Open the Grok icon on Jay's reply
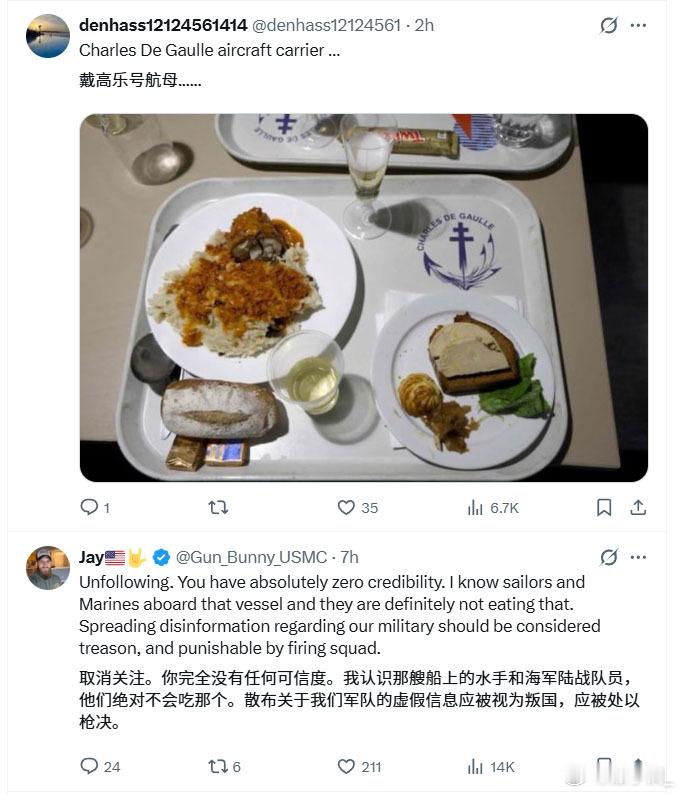Screen dimensions: 681x794 click(x=609, y=557)
